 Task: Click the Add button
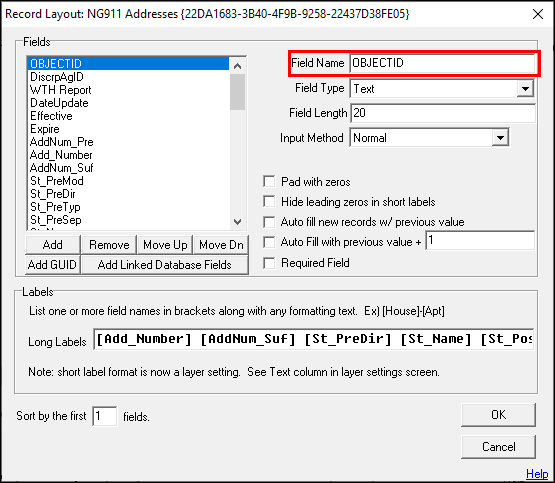point(53,245)
